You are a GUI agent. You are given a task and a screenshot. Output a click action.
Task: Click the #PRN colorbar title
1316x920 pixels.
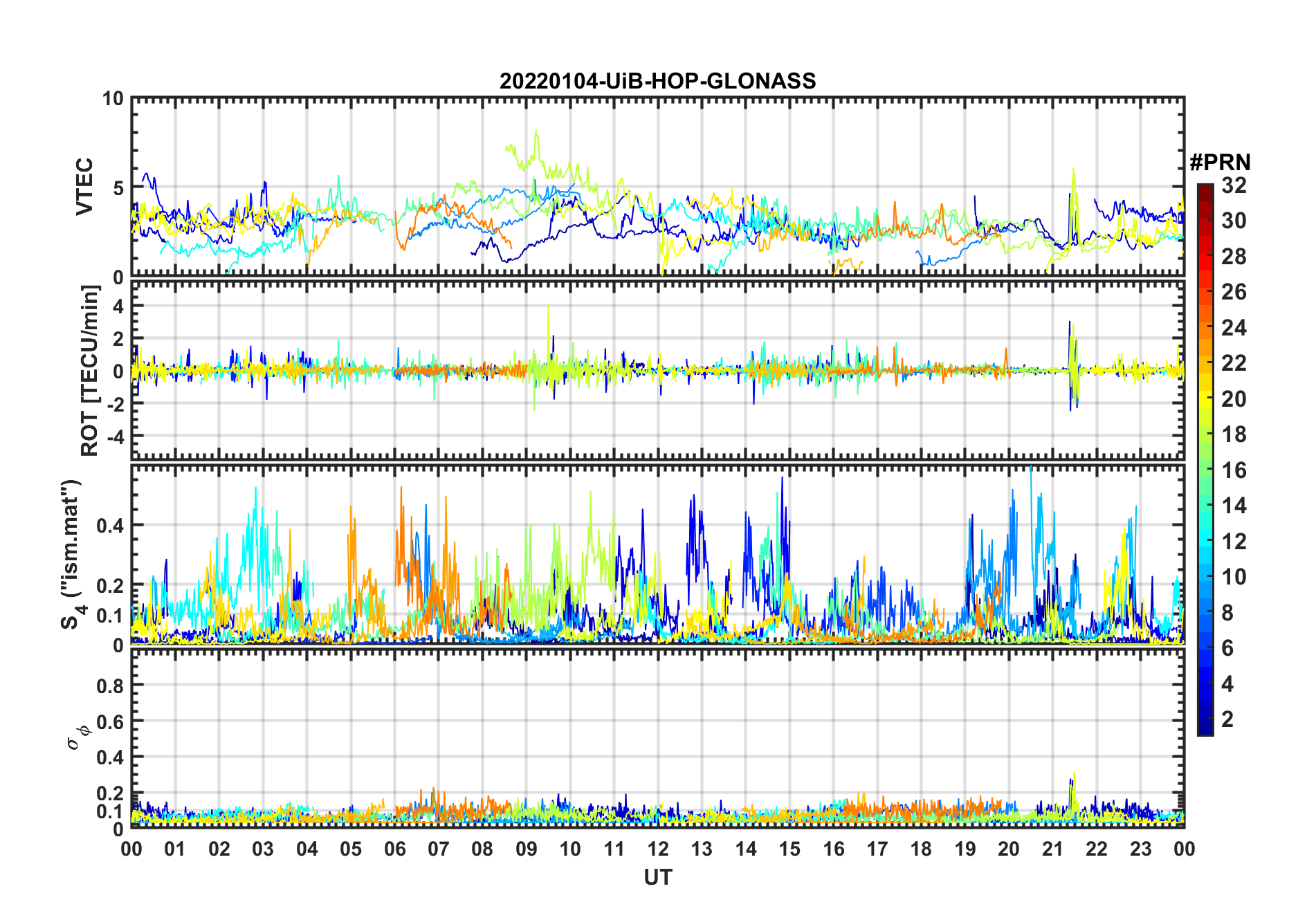pyautogui.click(x=1220, y=162)
